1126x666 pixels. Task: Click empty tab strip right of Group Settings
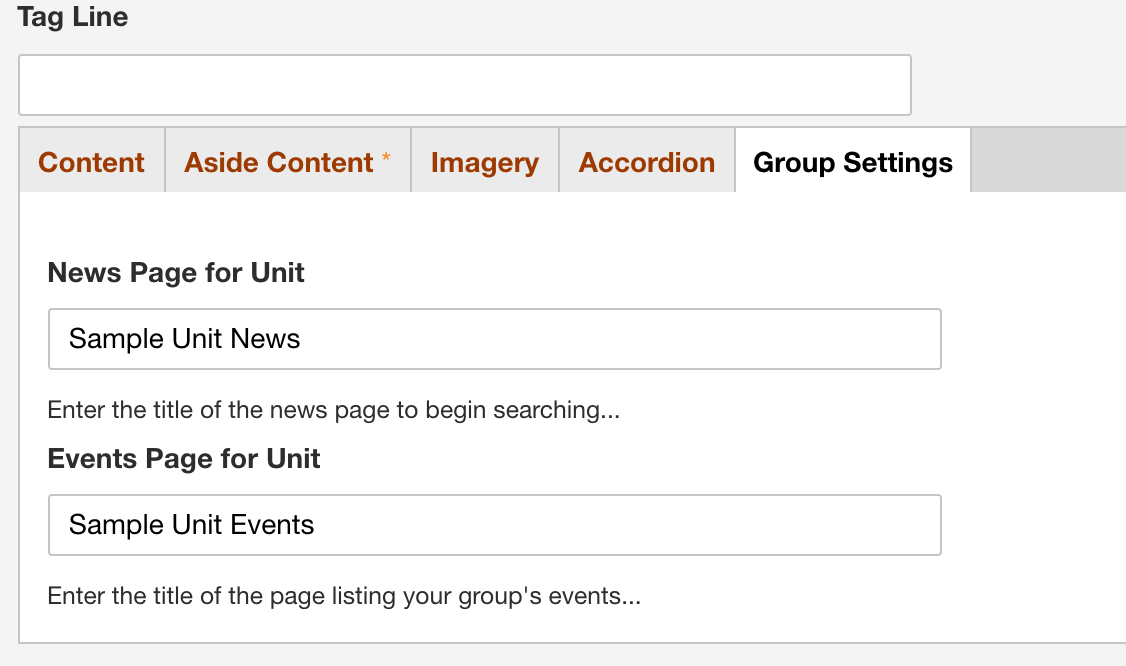pyautogui.click(x=1045, y=160)
